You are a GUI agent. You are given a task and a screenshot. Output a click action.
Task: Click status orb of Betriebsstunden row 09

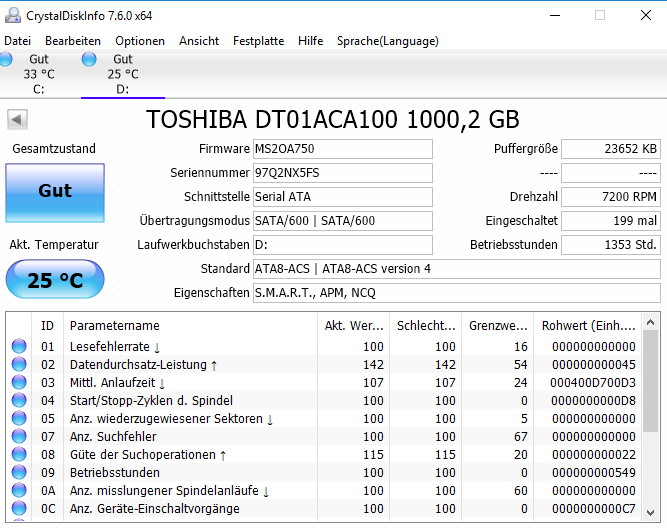coord(19,472)
